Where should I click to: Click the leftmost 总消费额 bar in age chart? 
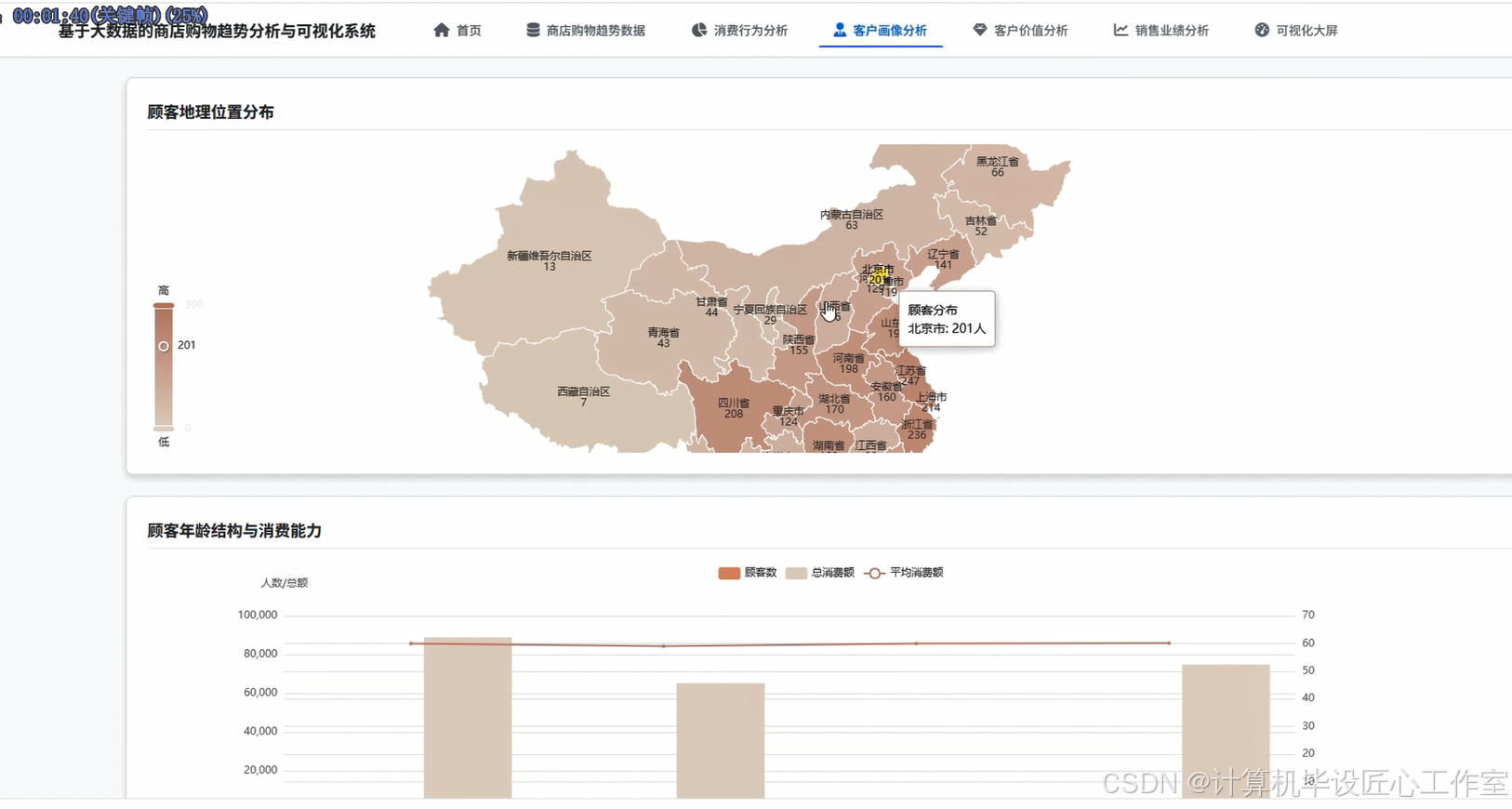pos(468,718)
